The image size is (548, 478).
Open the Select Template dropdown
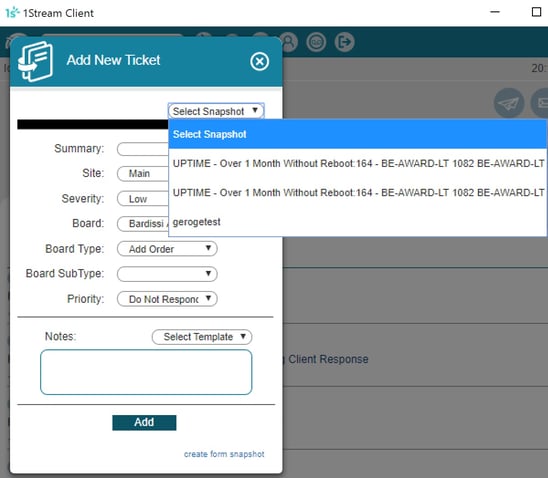pos(202,337)
